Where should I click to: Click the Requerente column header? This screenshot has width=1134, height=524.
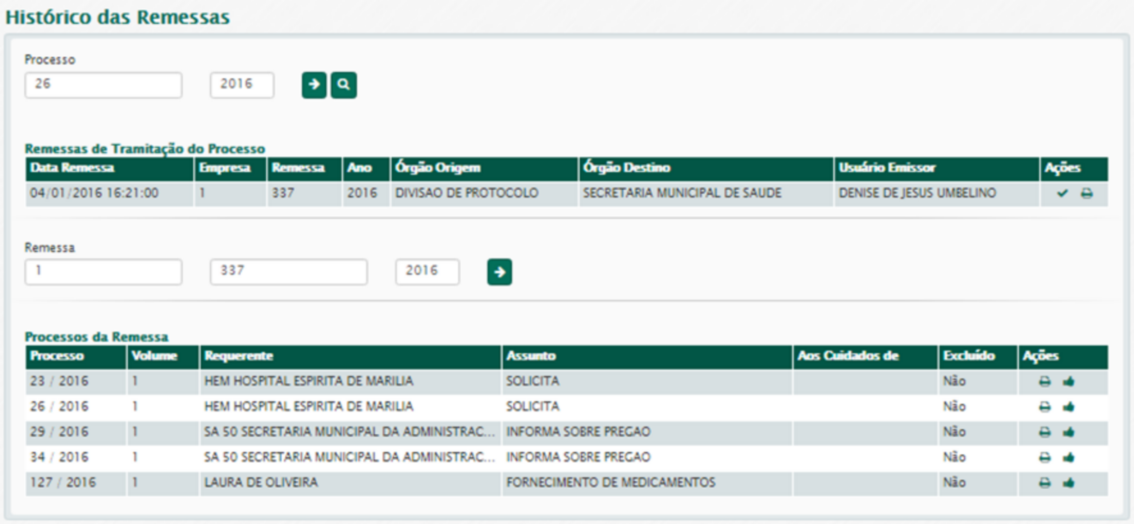coord(238,356)
